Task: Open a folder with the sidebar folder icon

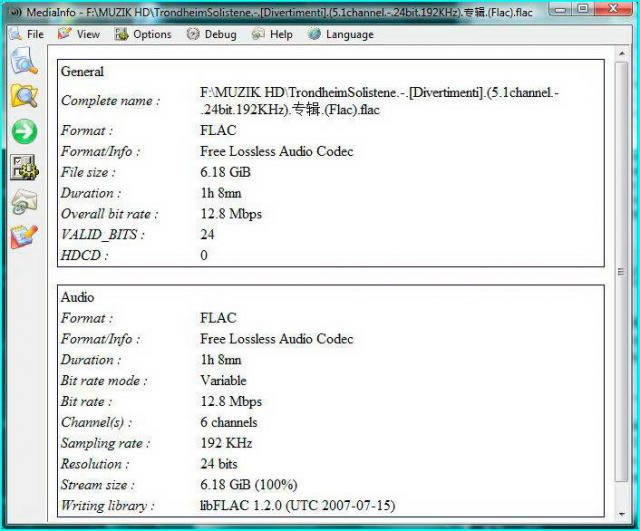Action: 24,96
